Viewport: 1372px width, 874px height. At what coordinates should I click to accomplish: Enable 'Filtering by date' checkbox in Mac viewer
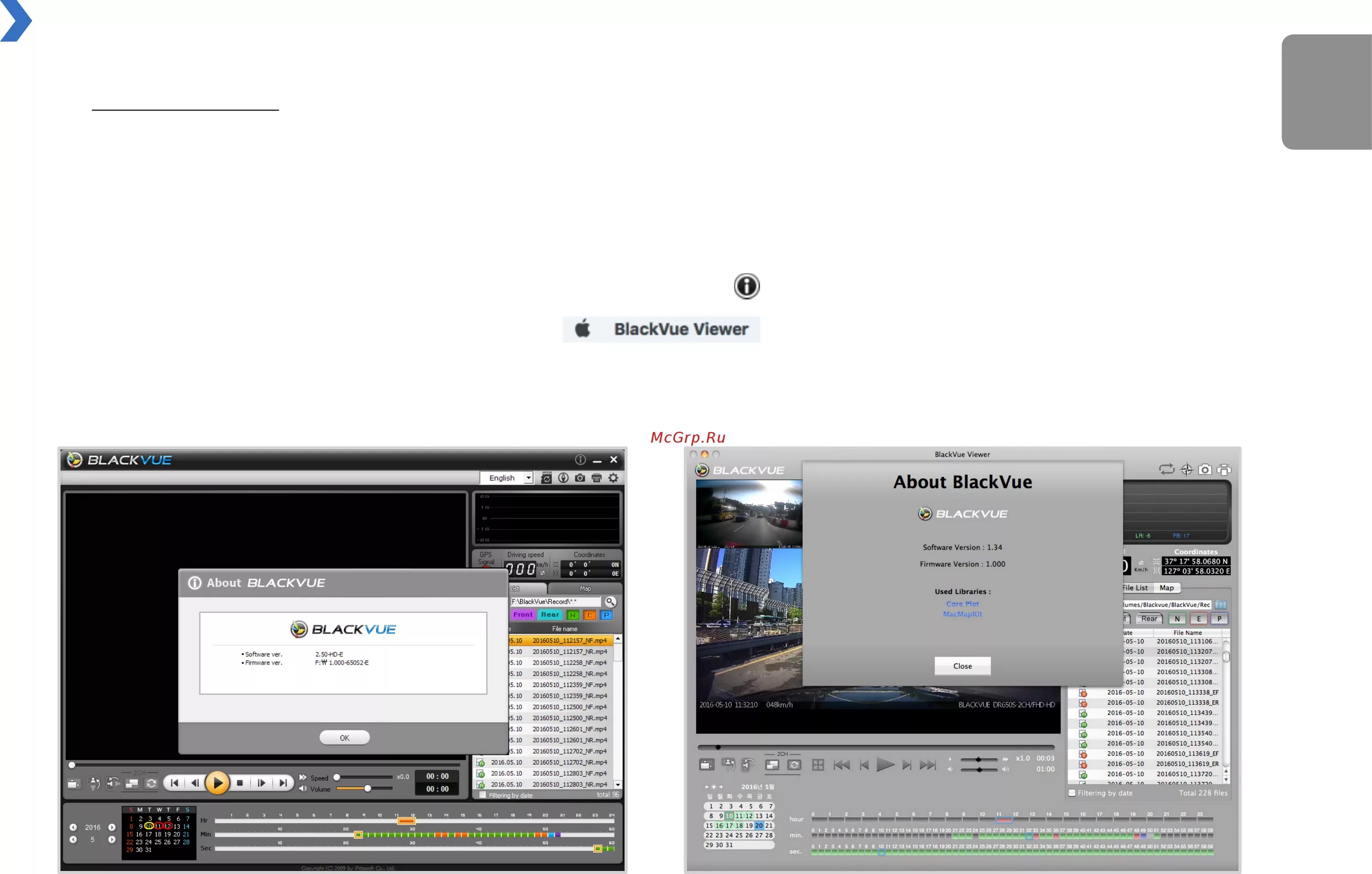(1072, 793)
